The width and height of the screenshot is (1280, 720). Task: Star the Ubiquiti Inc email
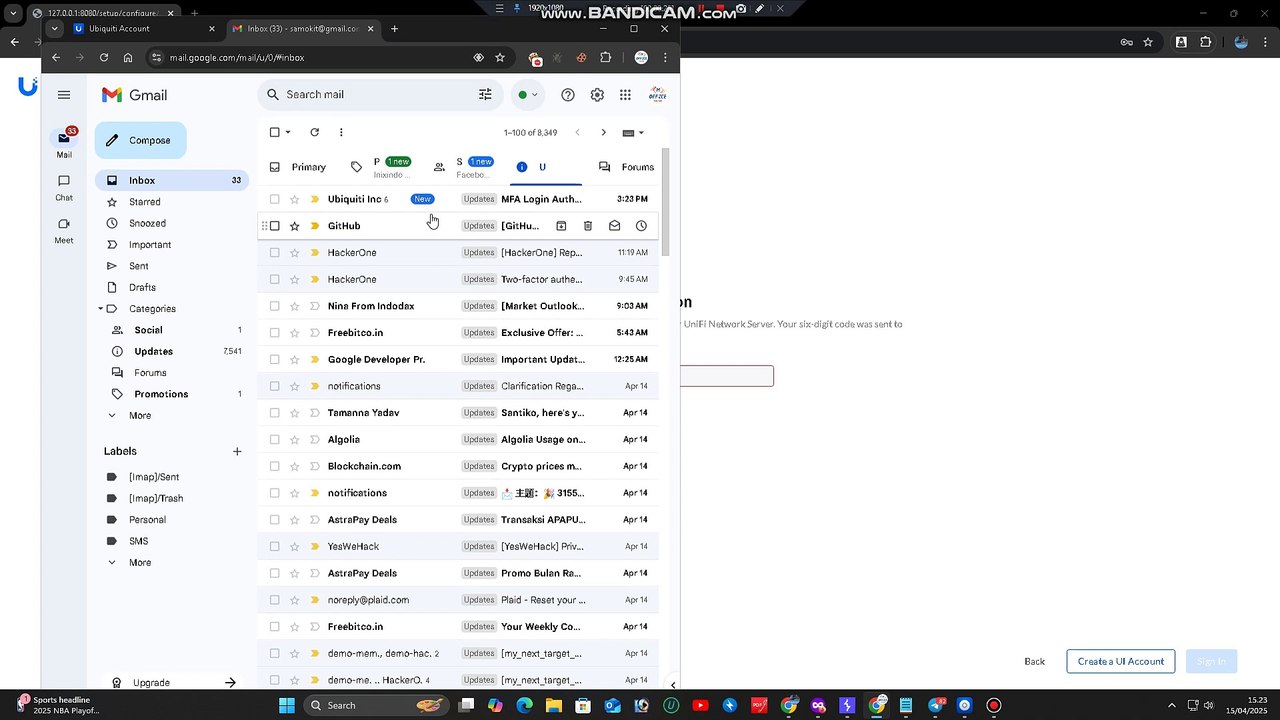[294, 199]
